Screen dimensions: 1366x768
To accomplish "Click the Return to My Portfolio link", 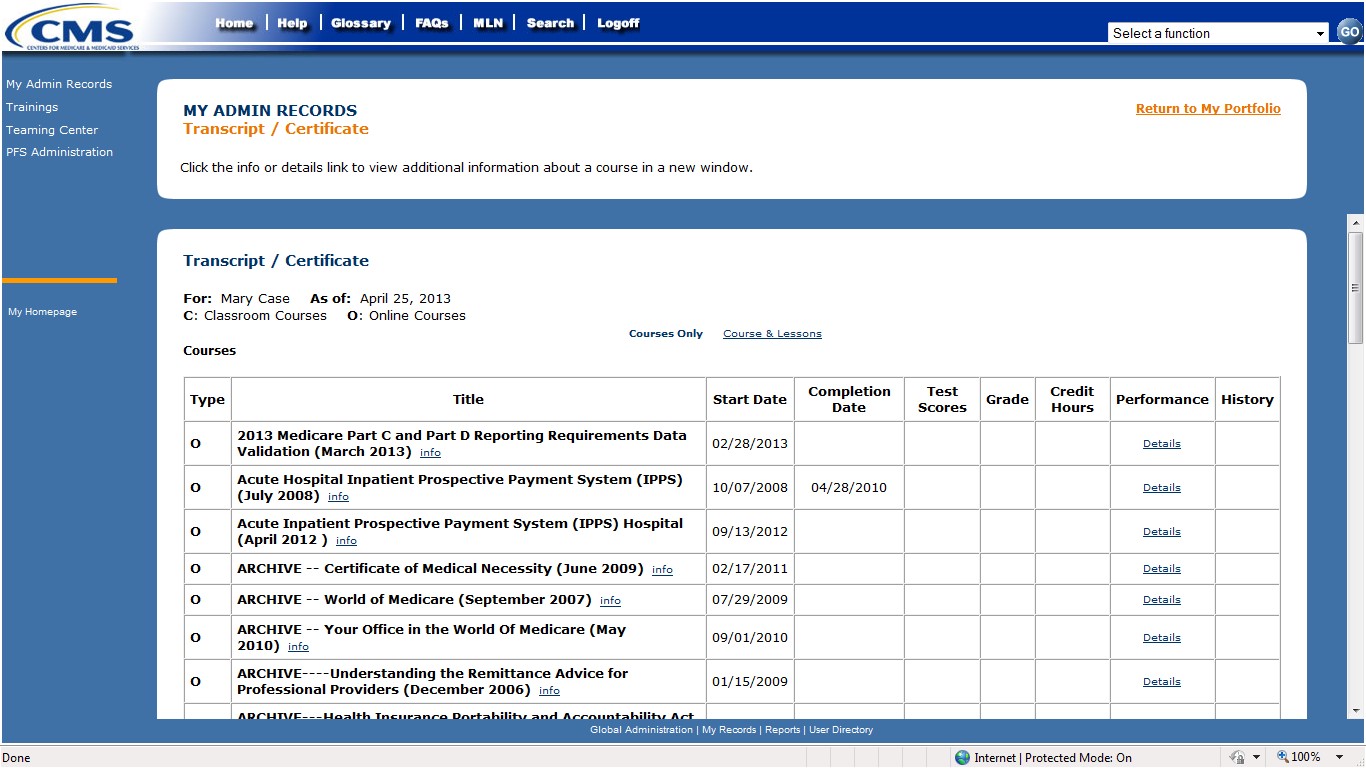I will click(1207, 109).
